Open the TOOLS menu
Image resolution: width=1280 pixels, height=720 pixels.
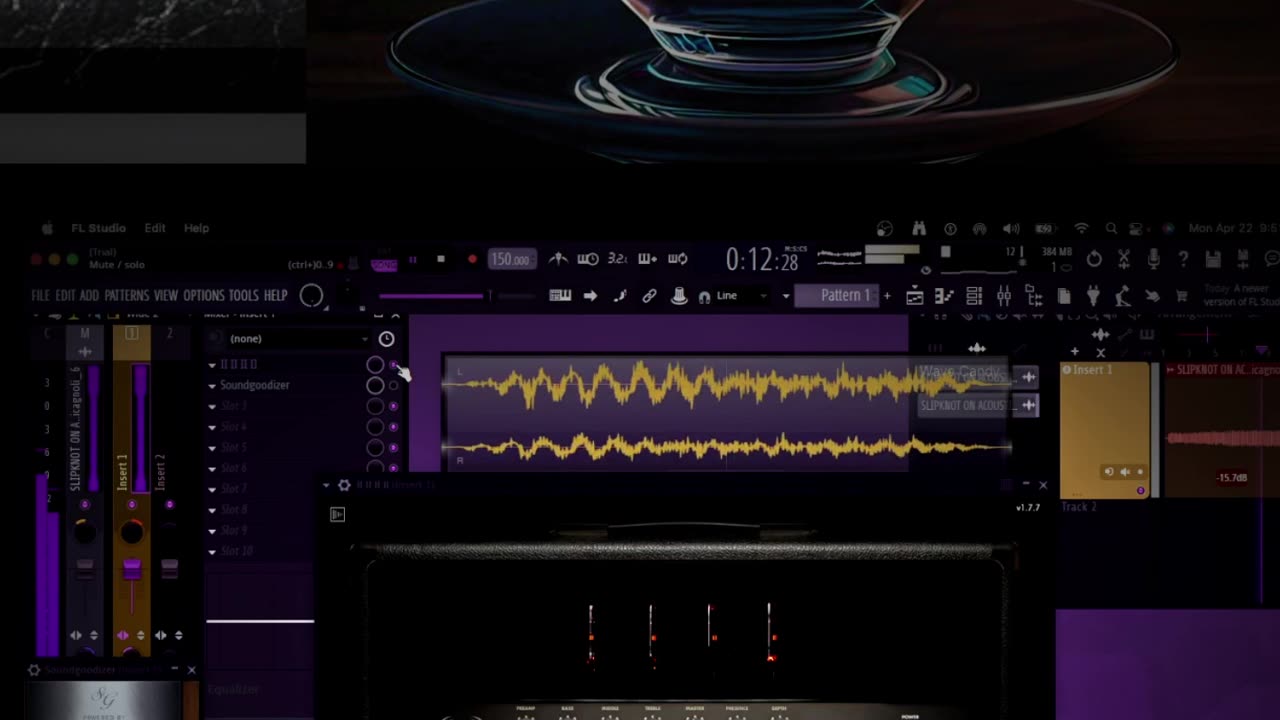pos(243,296)
